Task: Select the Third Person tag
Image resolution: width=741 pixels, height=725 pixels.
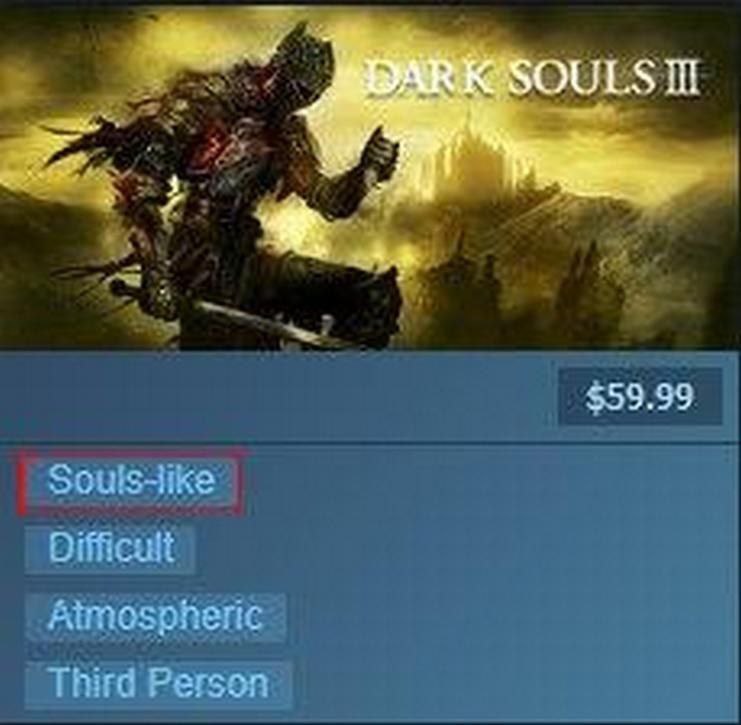Action: point(158,684)
